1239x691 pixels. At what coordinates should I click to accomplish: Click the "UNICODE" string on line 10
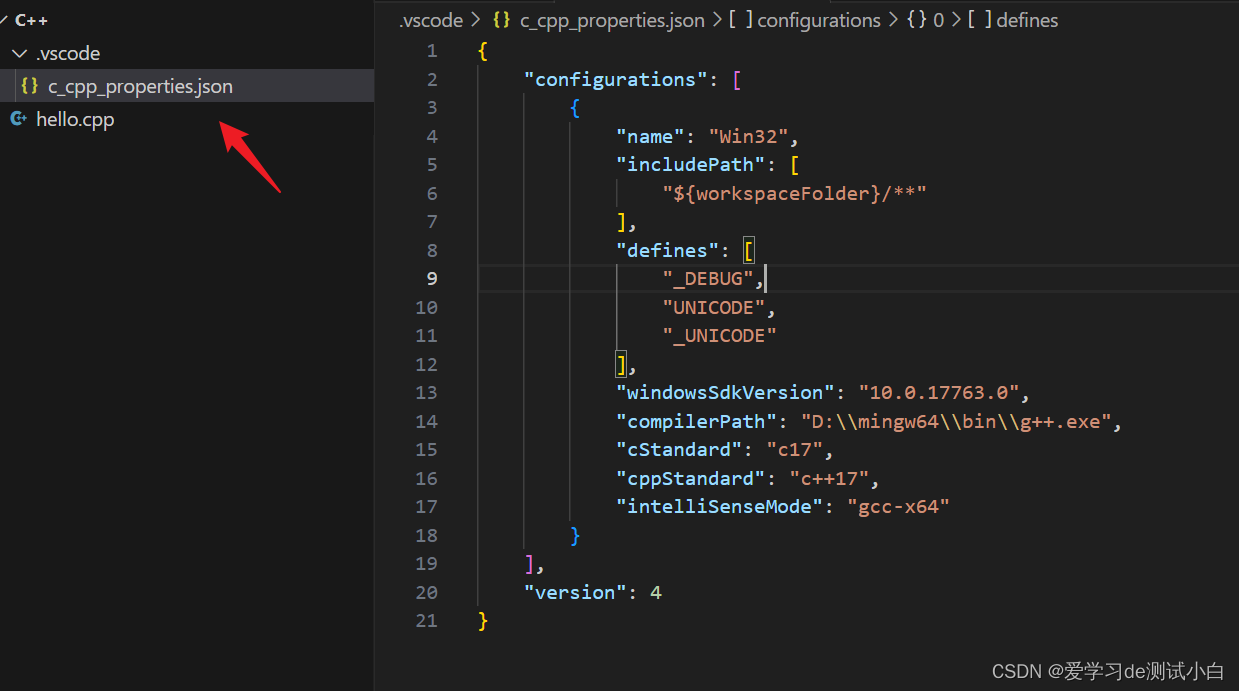713,308
